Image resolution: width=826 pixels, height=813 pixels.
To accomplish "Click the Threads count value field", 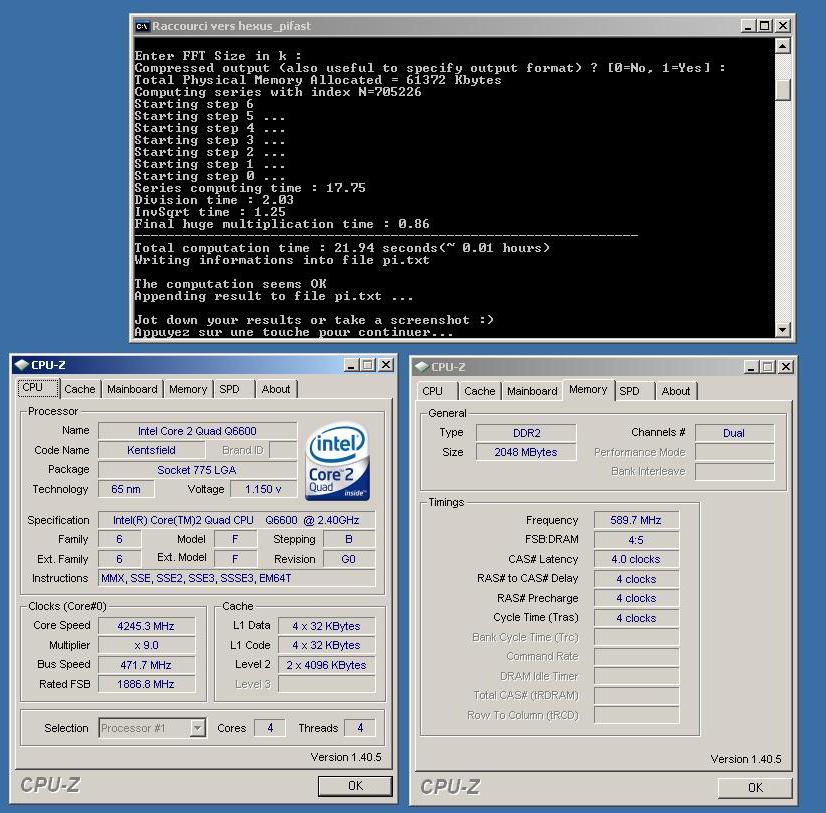I will pos(360,728).
